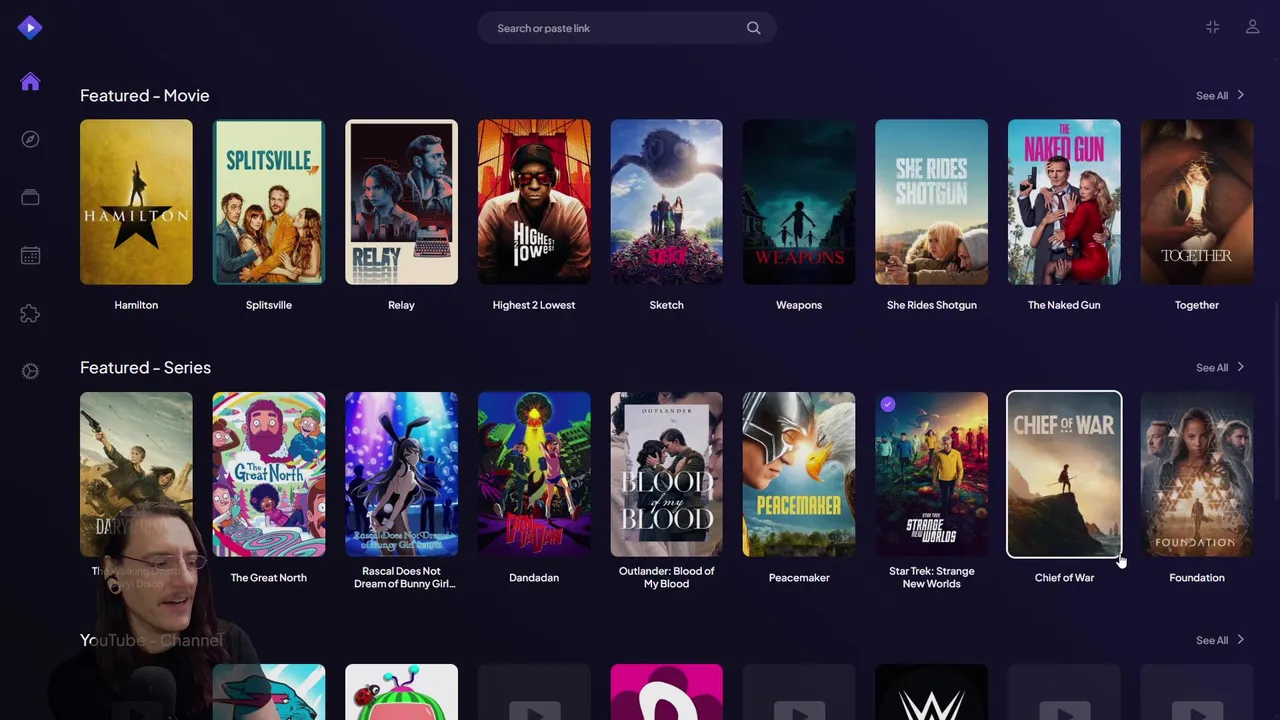
Task: Click the Hamilton title text
Action: (x=136, y=305)
